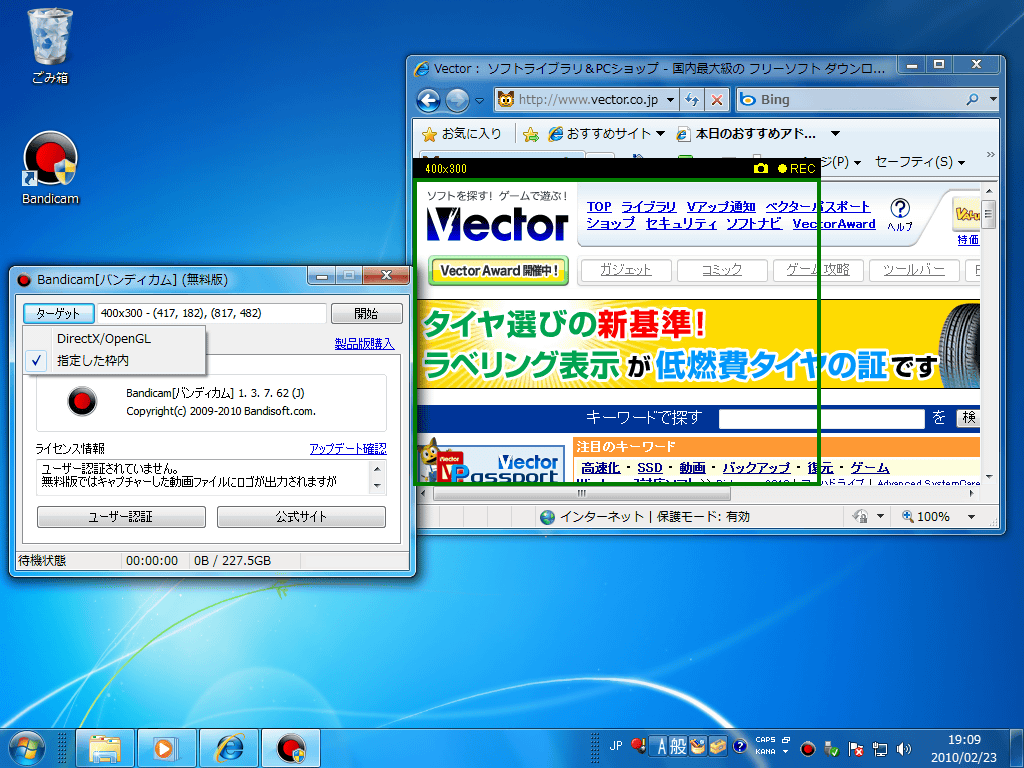The width and height of the screenshot is (1024, 768).
Task: Click the tire labeling banner ad
Action: click(x=698, y=344)
